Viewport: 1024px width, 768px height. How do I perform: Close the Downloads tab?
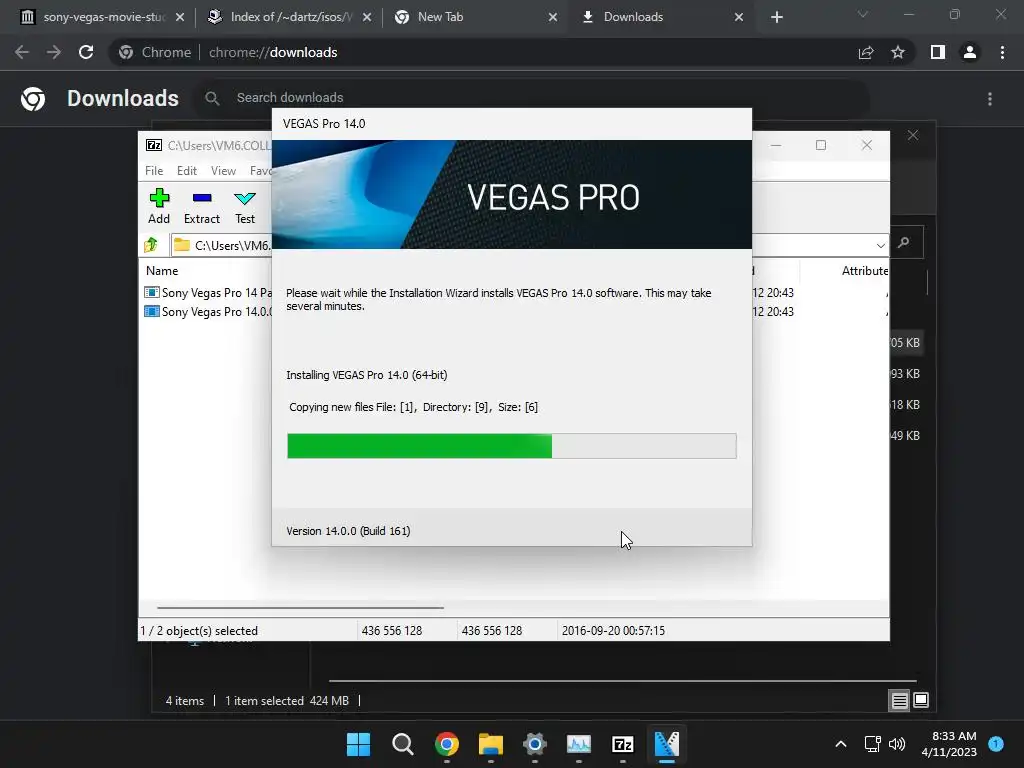coord(739,17)
